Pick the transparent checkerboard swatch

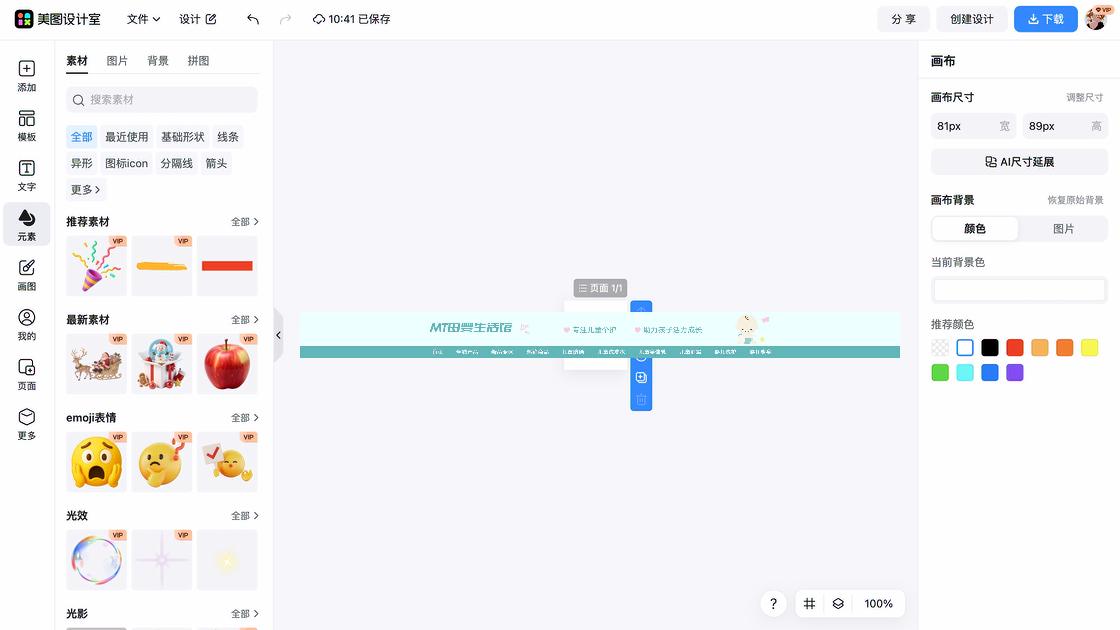(940, 348)
